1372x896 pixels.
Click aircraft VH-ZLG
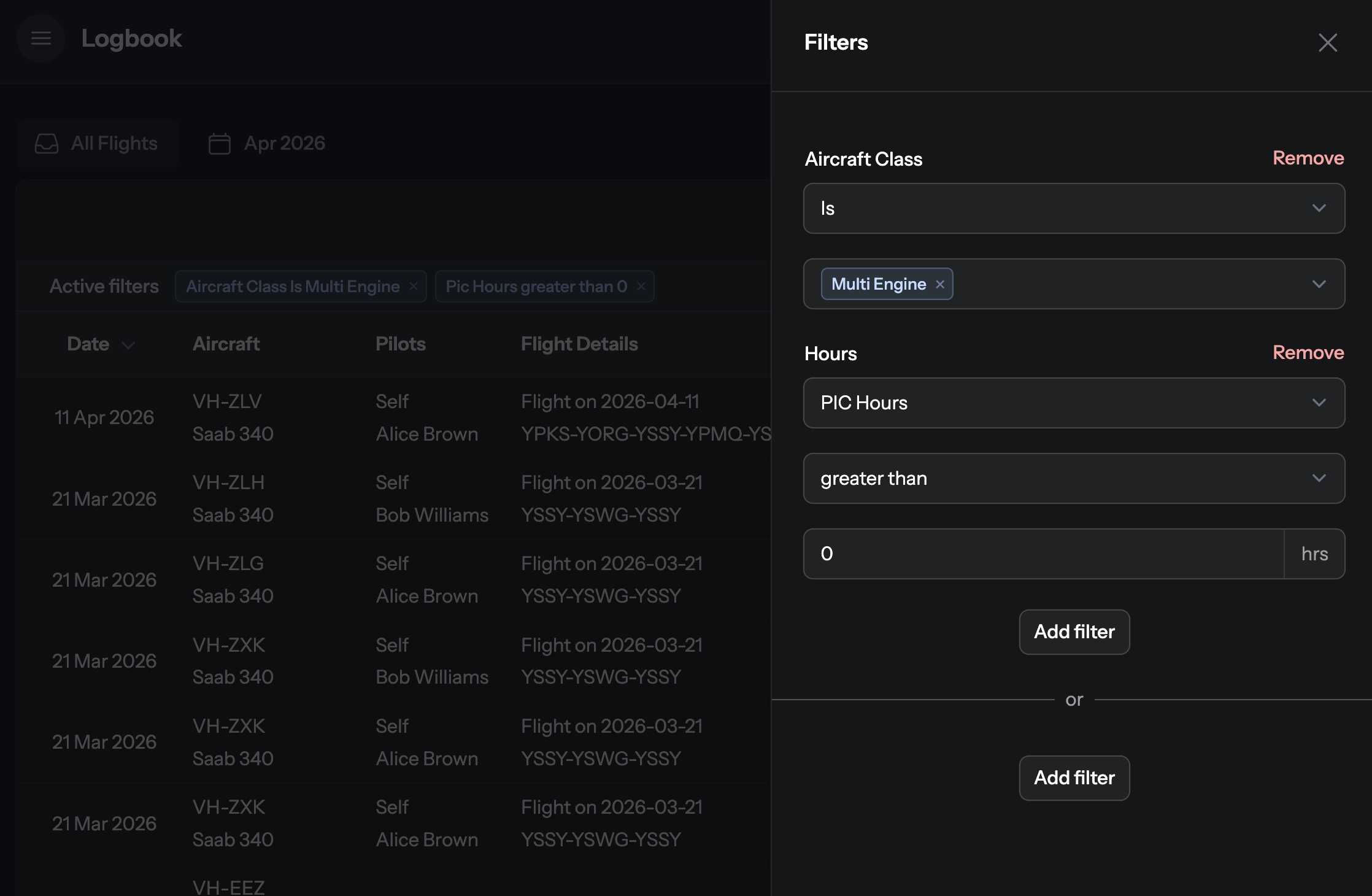coord(228,563)
